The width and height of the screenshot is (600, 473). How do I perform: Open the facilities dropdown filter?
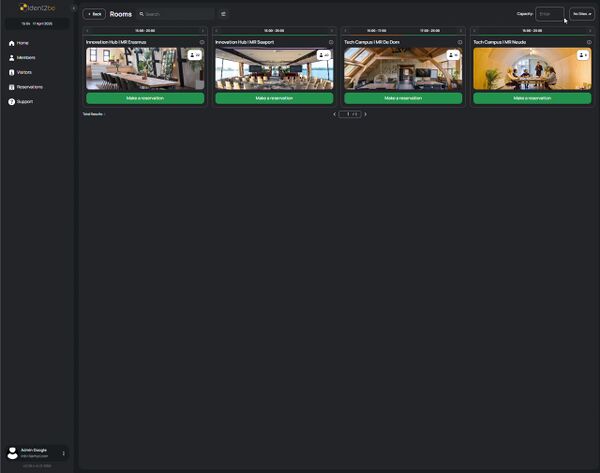click(x=582, y=14)
